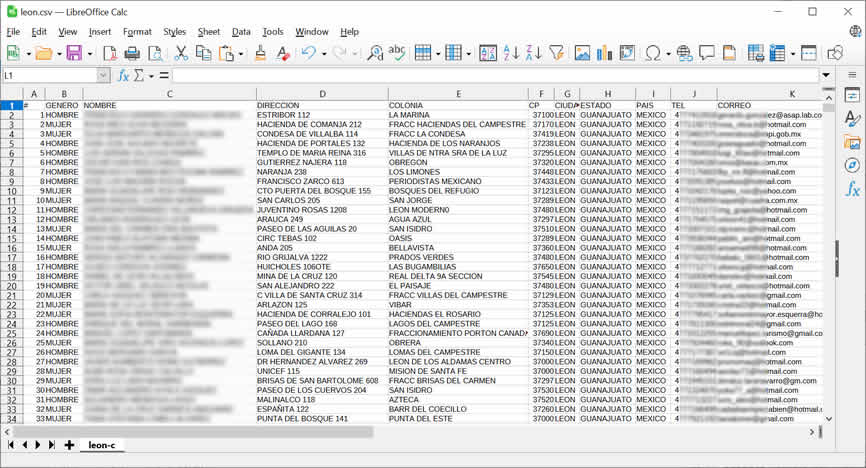Screen dimensions: 866x468
Task: Open the Paste options dropdown arrow
Action: (241, 54)
